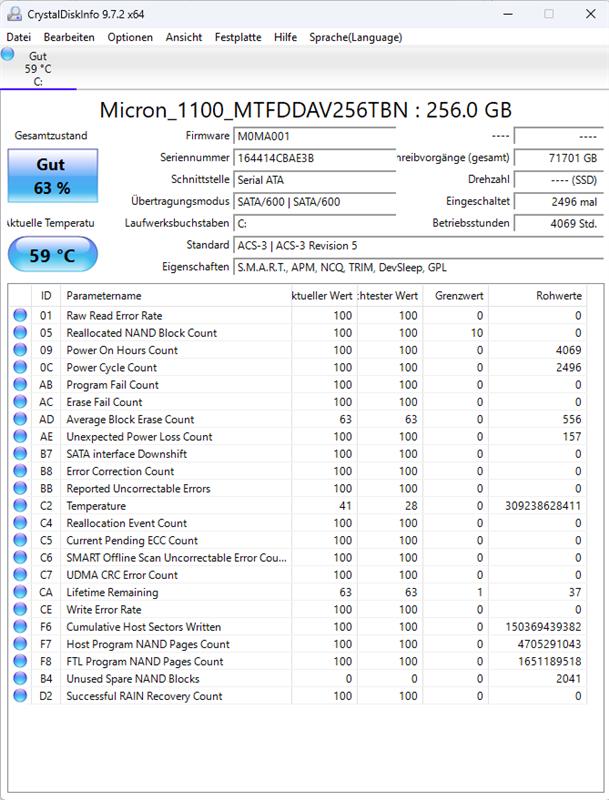This screenshot has height=800, width=609.
Task: Click status icon for Reallocated NAND Block Count
Action: (x=20, y=333)
